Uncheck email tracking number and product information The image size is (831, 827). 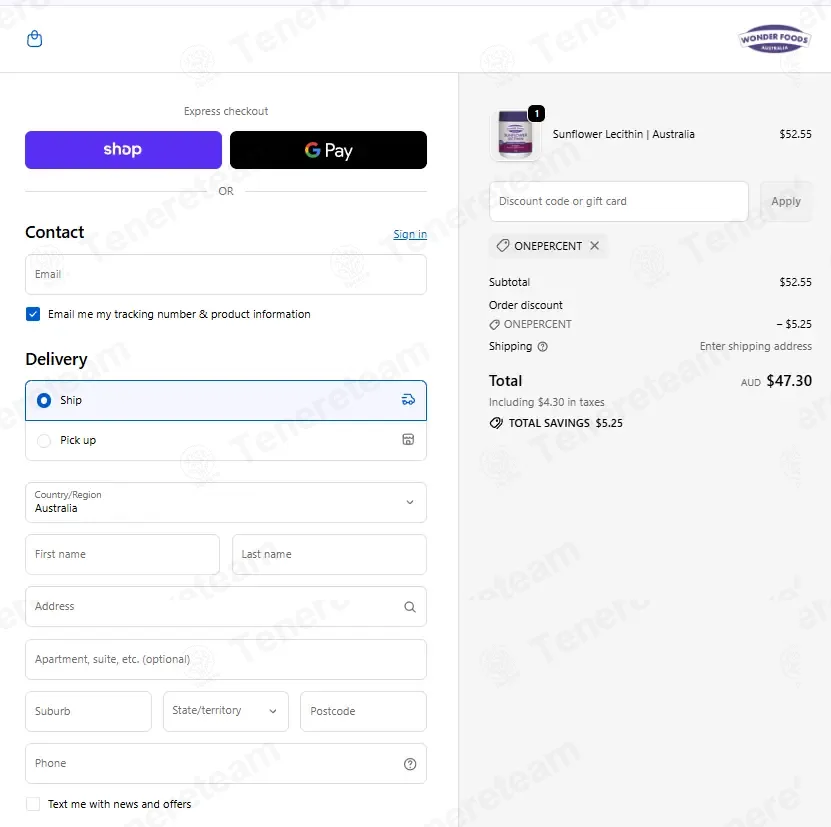tap(33, 314)
